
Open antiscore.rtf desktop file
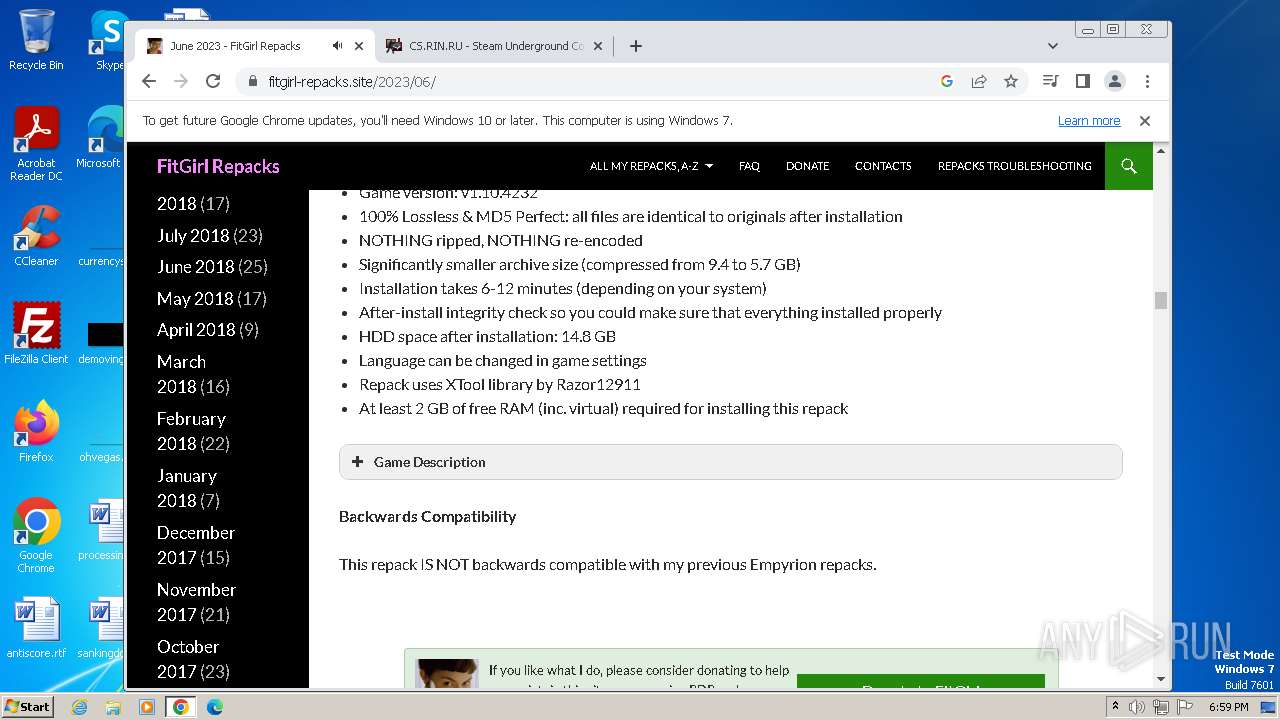[x=36, y=628]
